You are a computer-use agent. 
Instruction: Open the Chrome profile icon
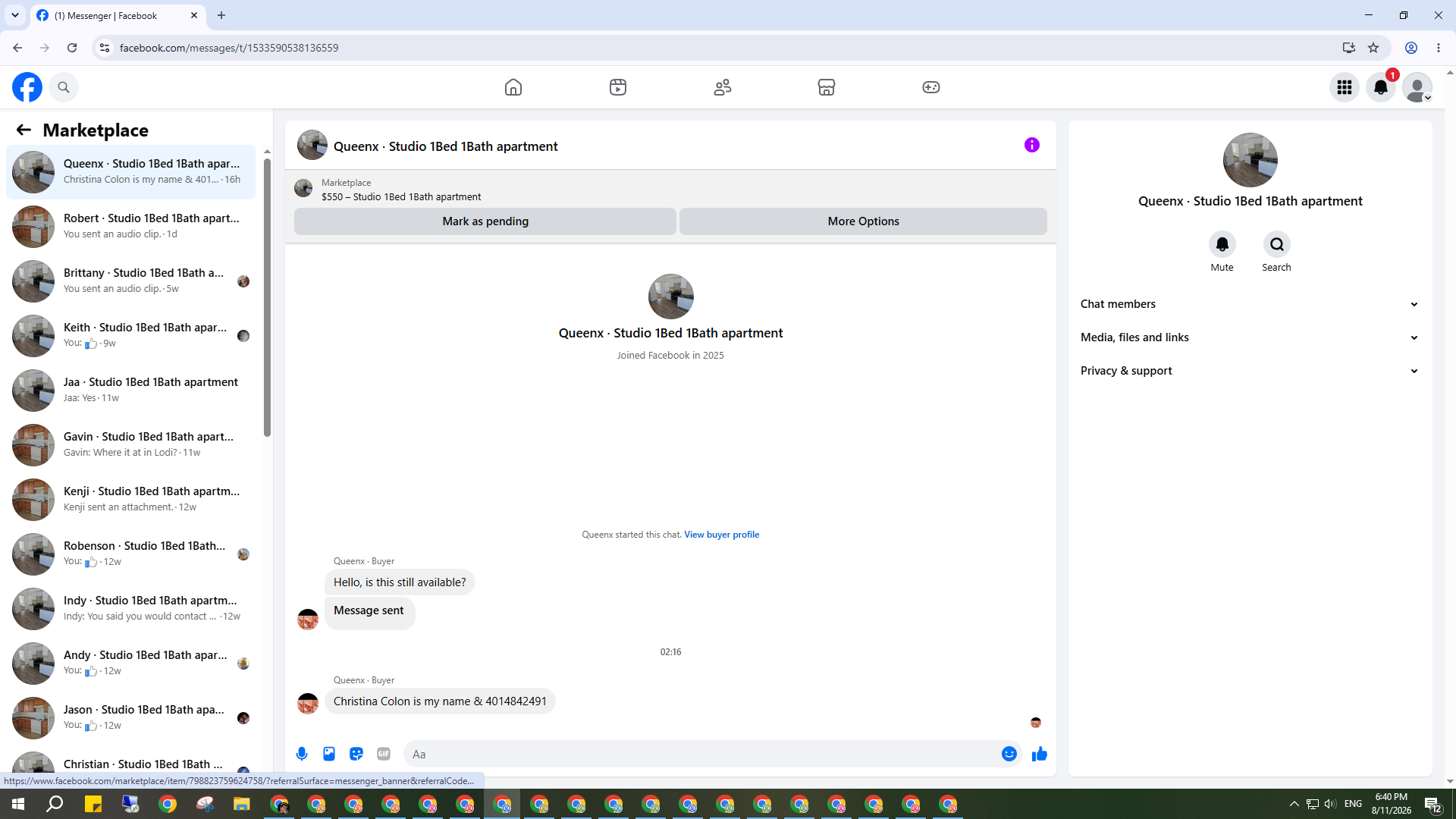click(x=1411, y=48)
